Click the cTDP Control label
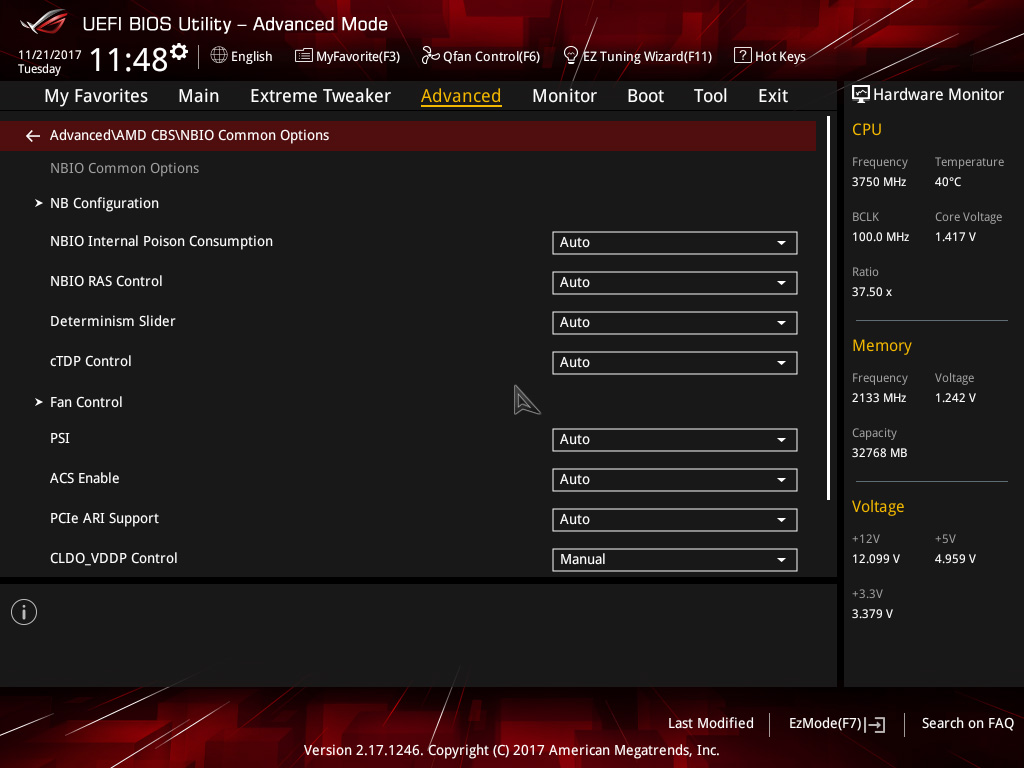 (x=91, y=361)
